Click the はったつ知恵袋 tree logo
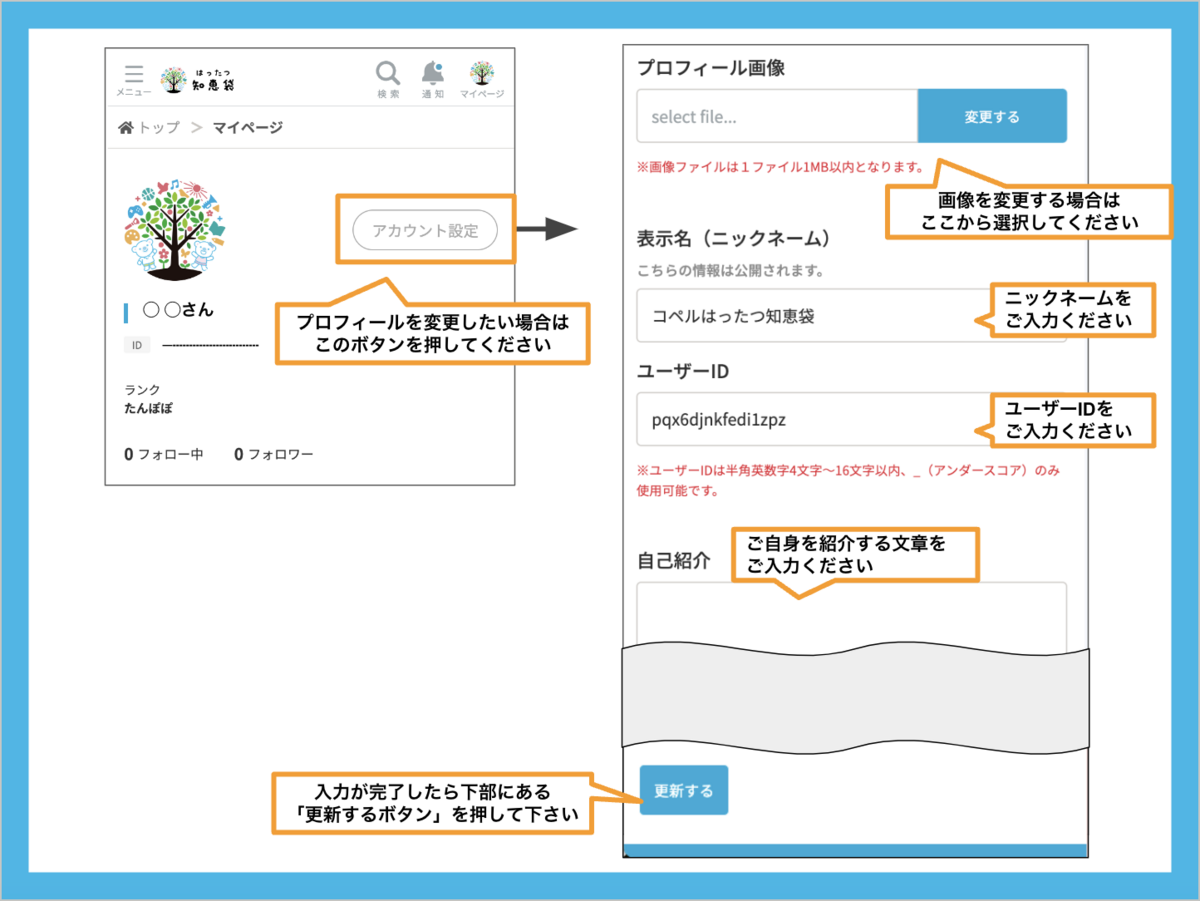Viewport: 1200px width, 901px height. pyautogui.click(x=199, y=79)
